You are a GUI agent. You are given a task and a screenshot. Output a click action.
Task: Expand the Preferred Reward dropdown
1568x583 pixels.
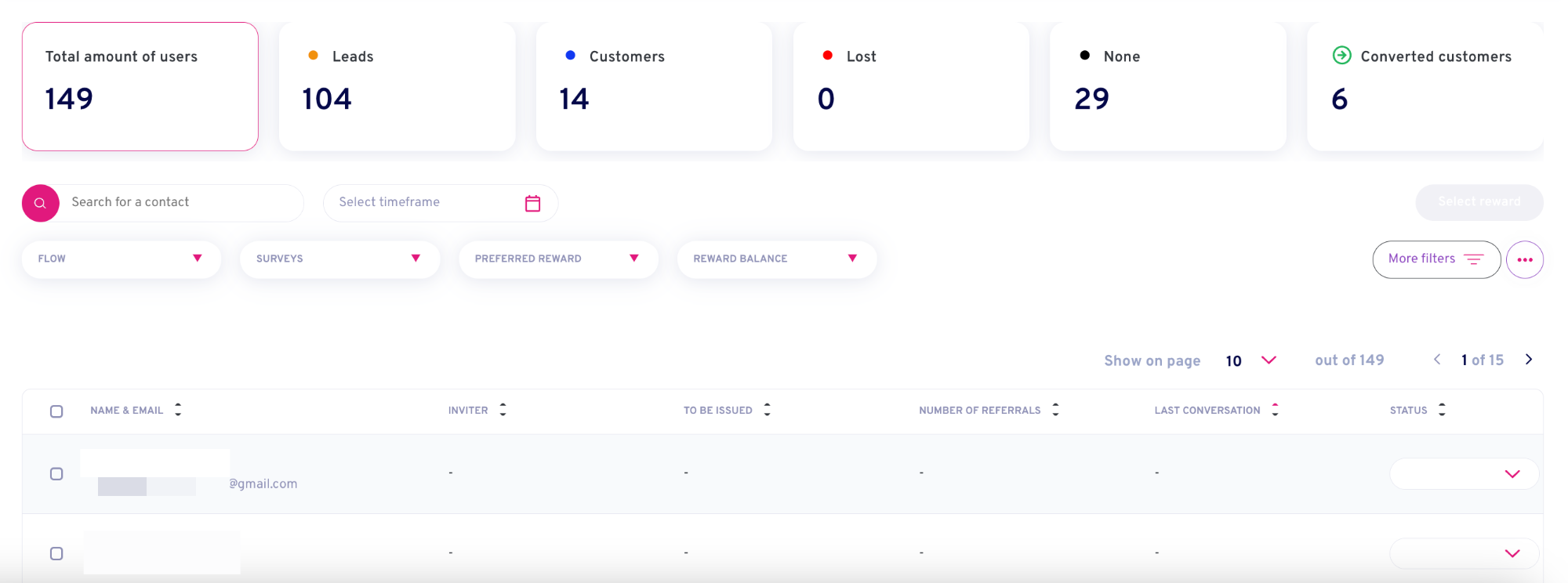pos(558,259)
